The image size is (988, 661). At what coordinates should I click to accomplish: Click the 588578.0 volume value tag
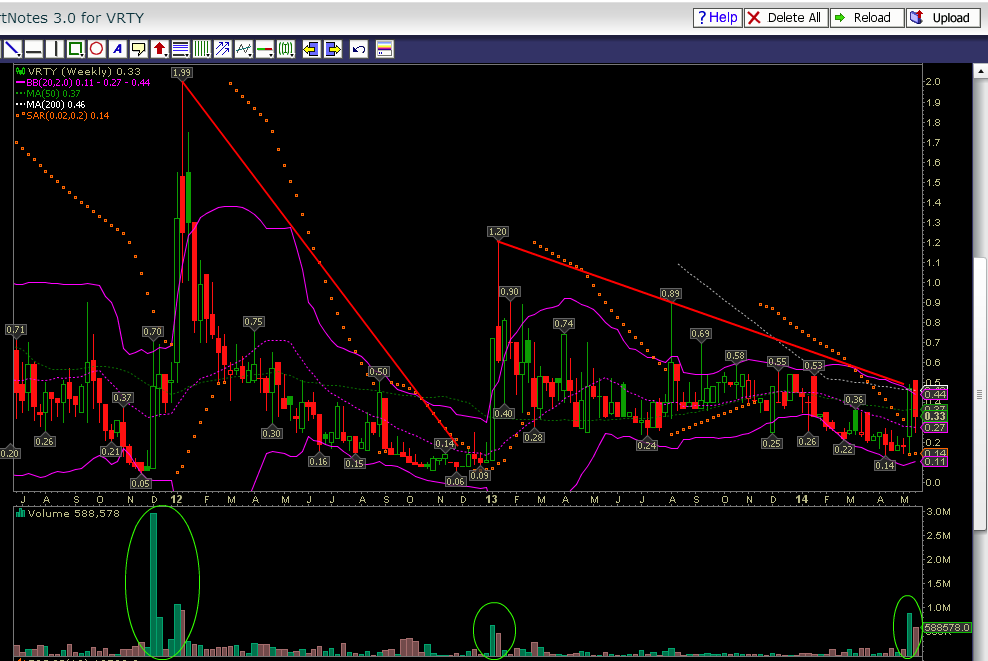pyautogui.click(x=947, y=628)
